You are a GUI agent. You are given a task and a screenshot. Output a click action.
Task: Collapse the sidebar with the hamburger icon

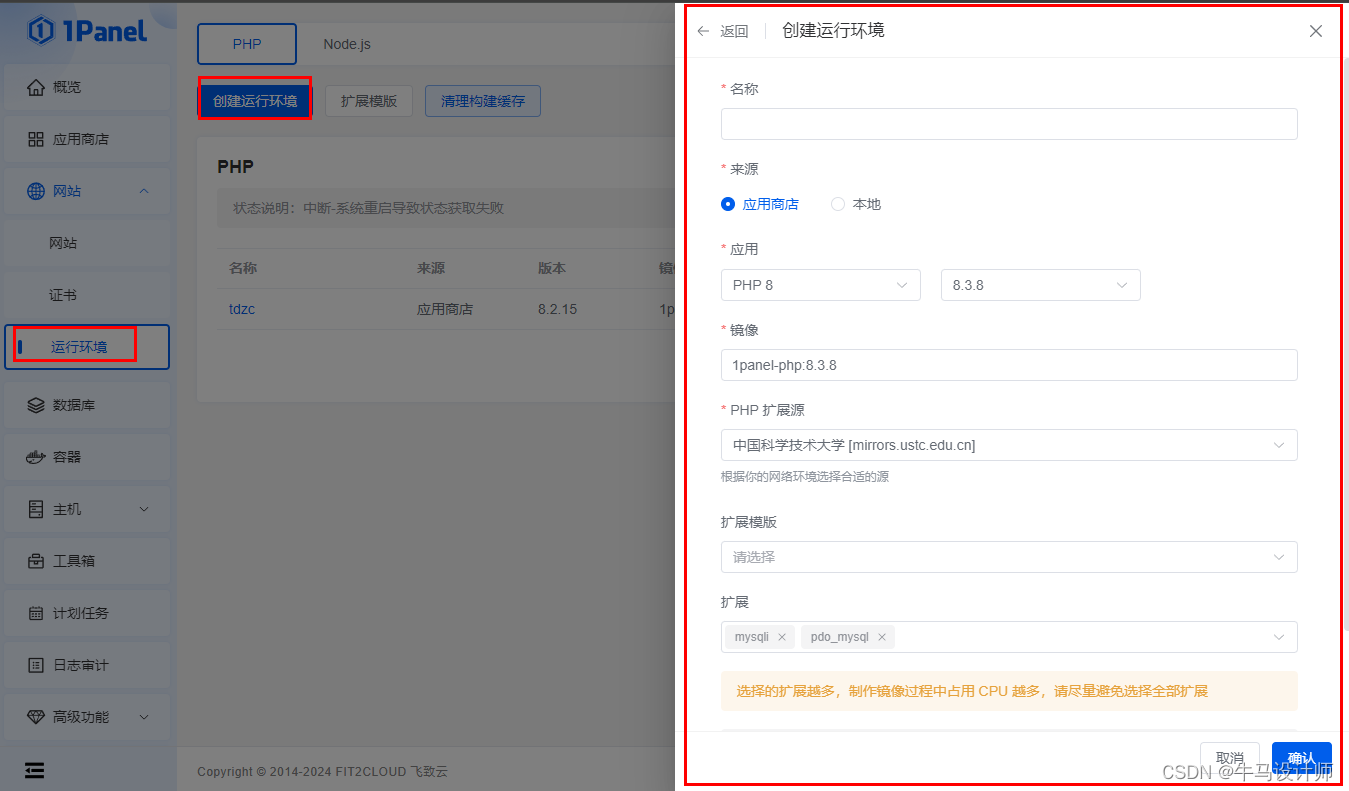pos(35,770)
